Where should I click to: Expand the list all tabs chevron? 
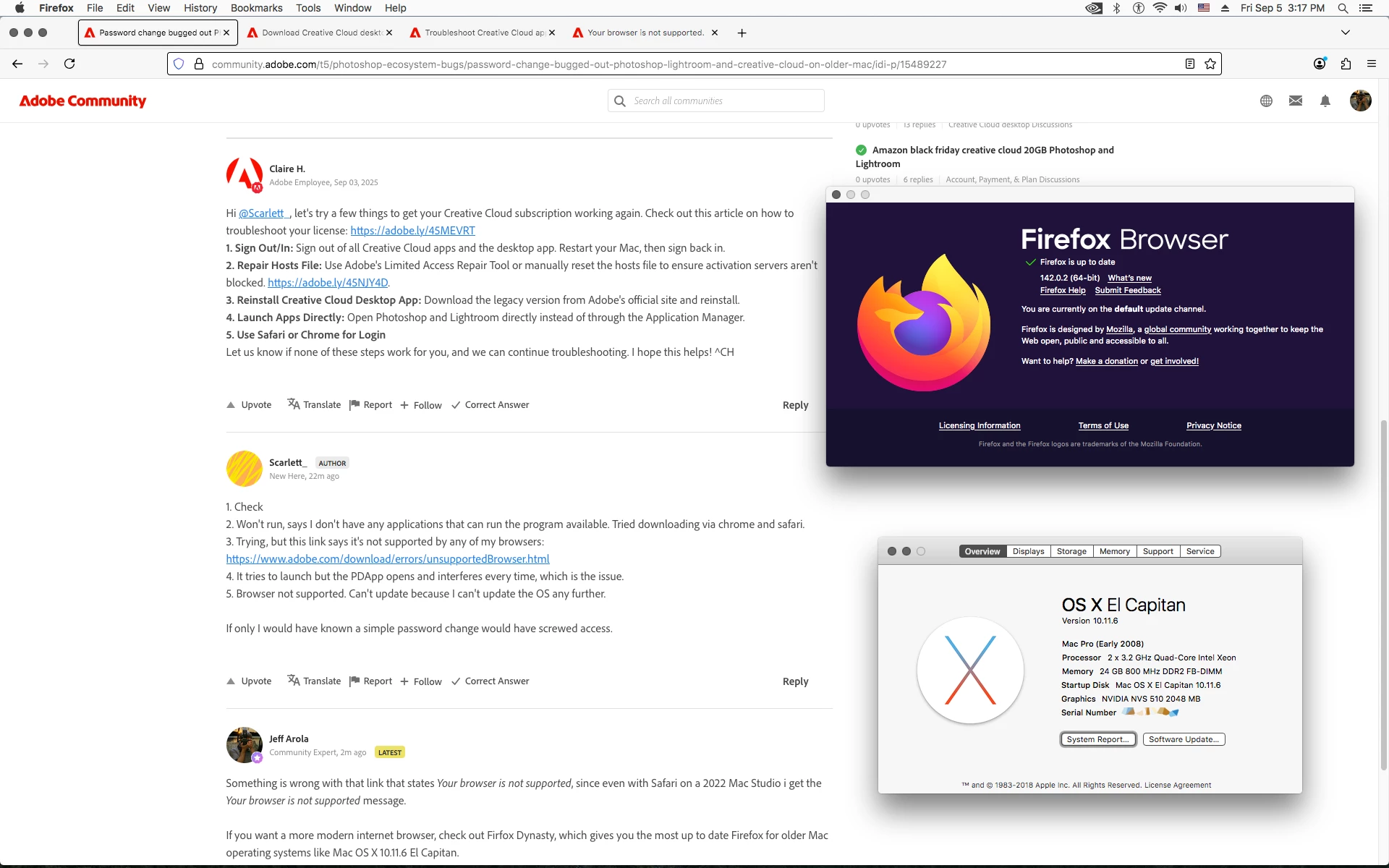click(1345, 33)
